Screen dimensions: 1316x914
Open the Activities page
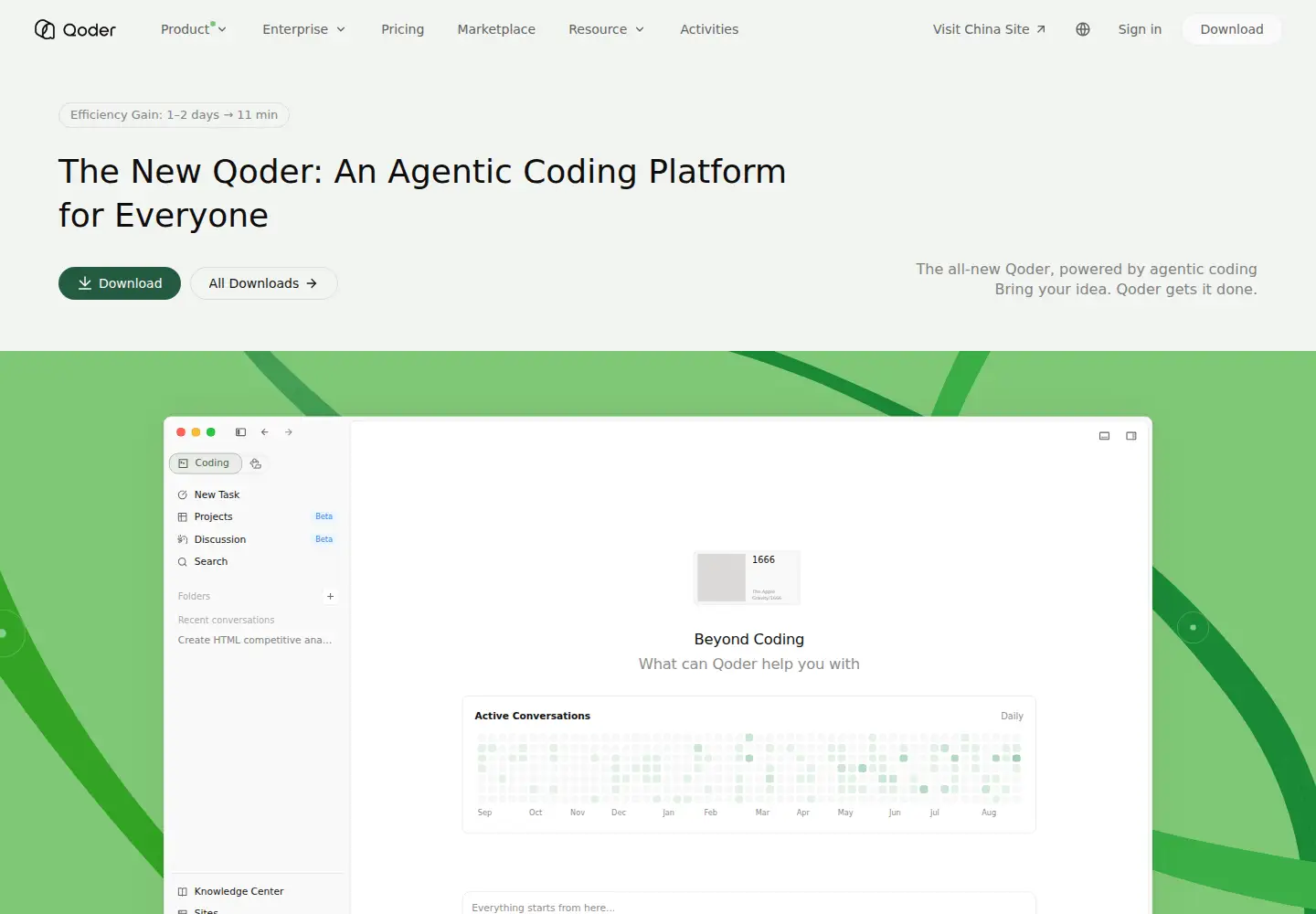(709, 29)
